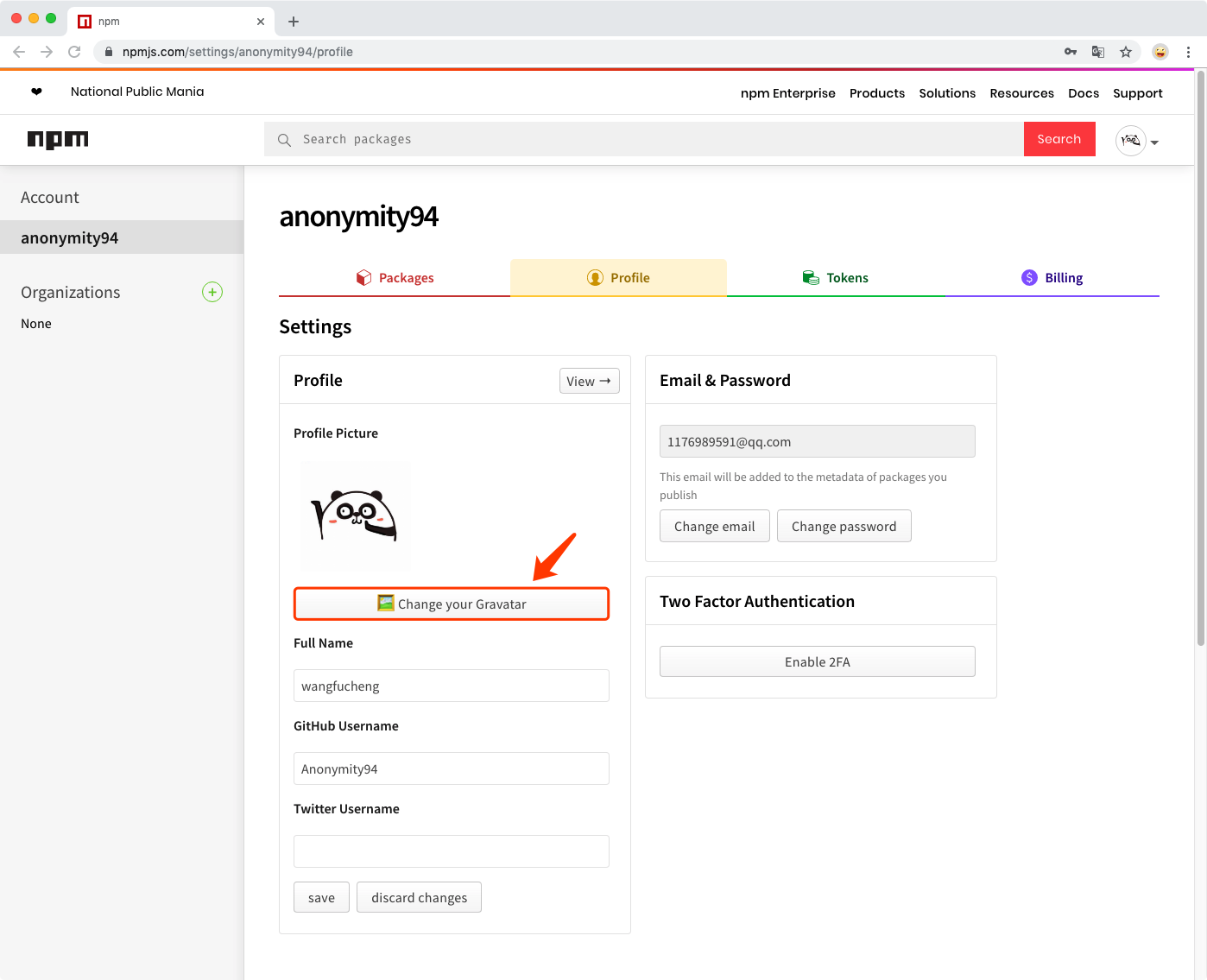The width and height of the screenshot is (1207, 980).
Task: Switch to the Profile tab
Action: click(618, 277)
